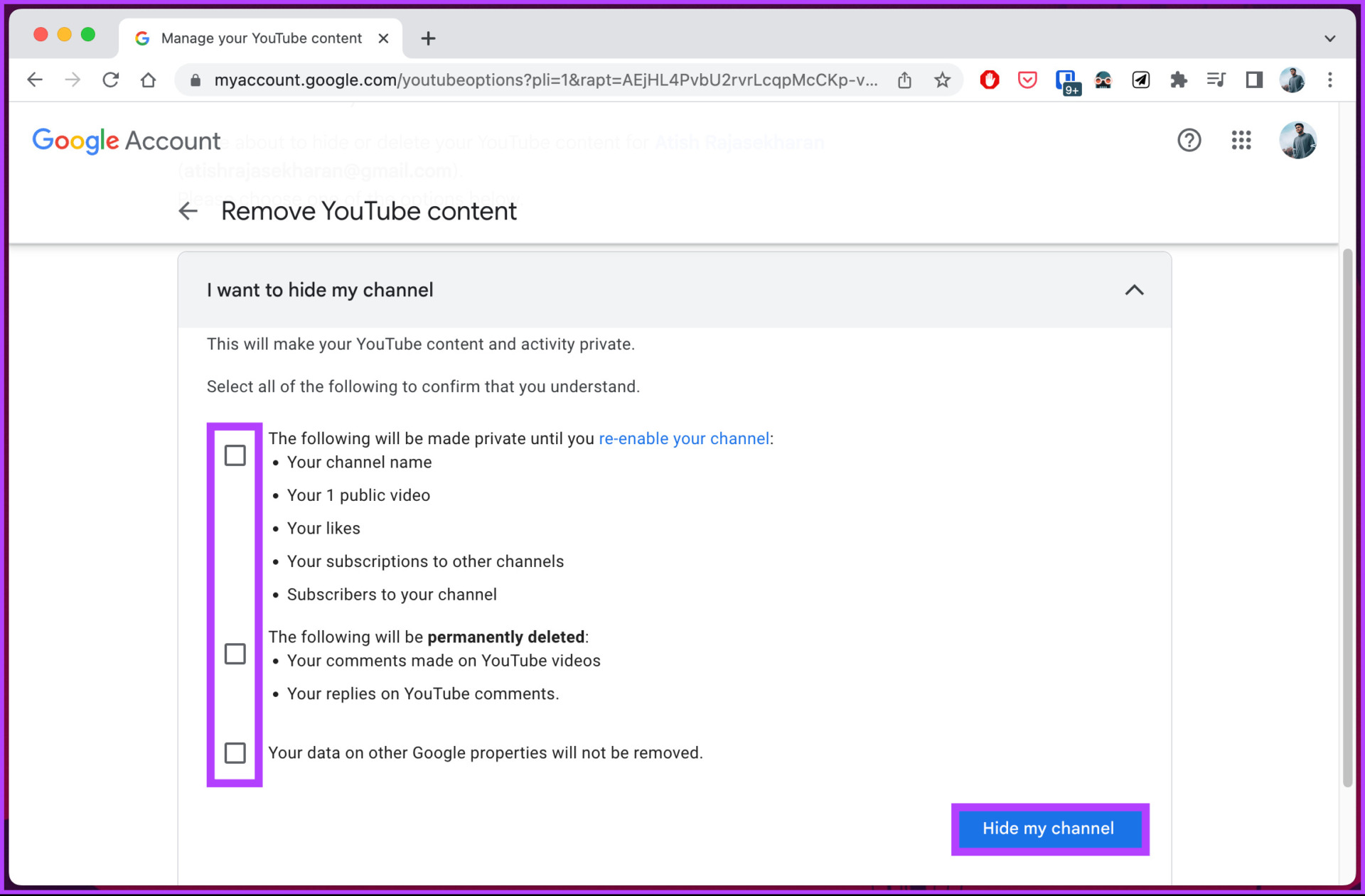
Task: Click the browser forward arrow
Action: point(73,80)
